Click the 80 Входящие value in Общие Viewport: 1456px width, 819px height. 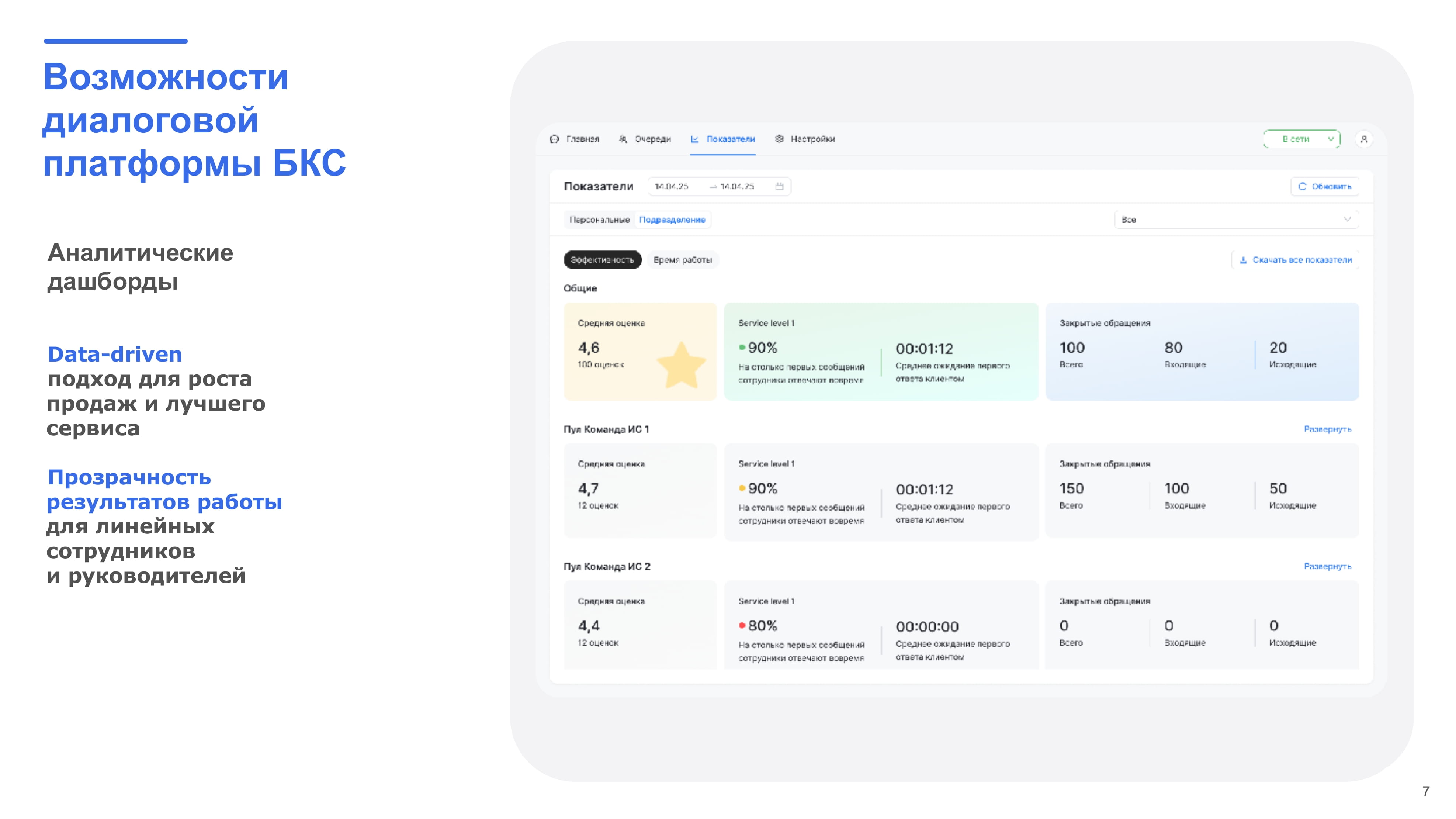pyautogui.click(x=1174, y=348)
